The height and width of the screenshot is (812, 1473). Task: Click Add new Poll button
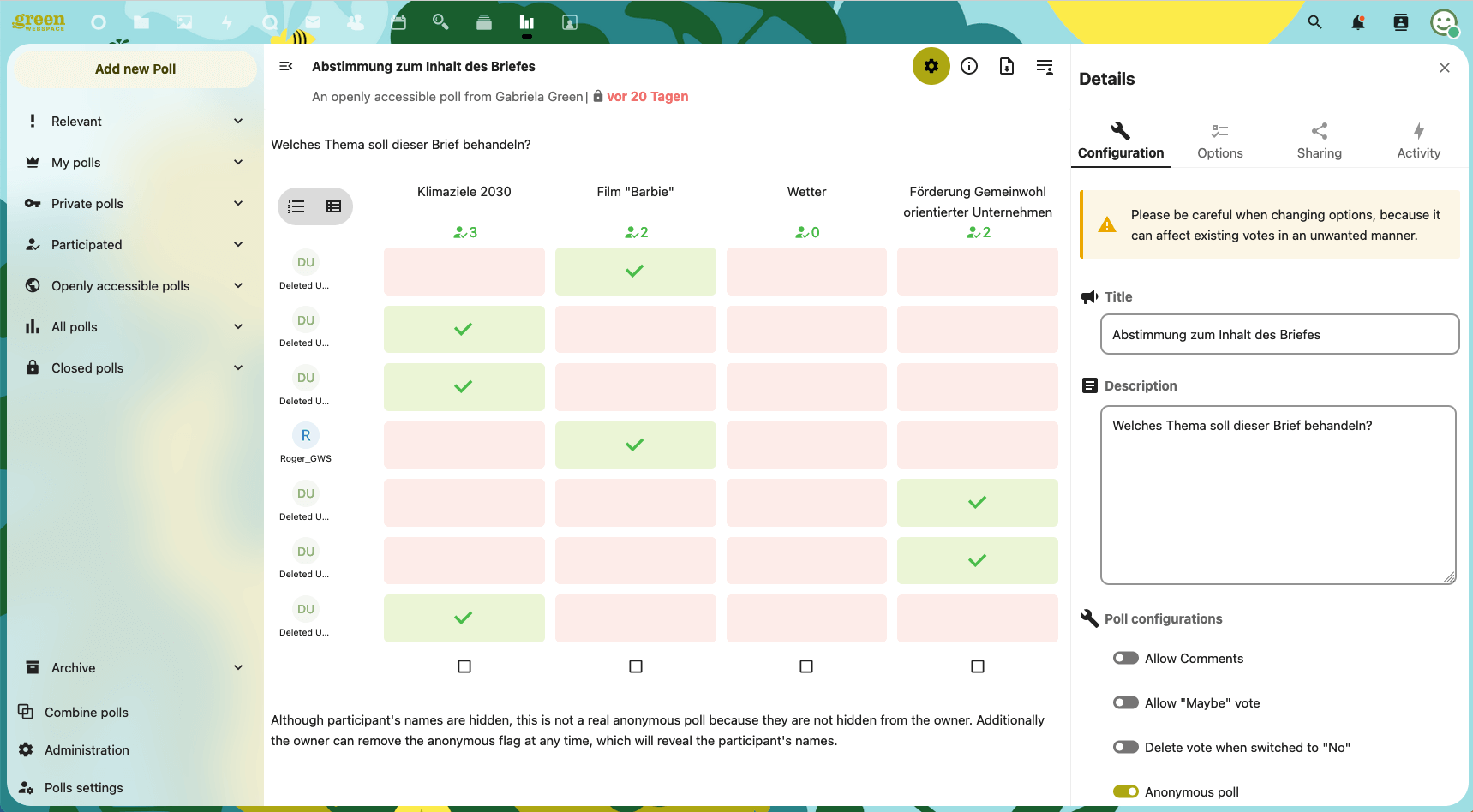click(x=135, y=69)
